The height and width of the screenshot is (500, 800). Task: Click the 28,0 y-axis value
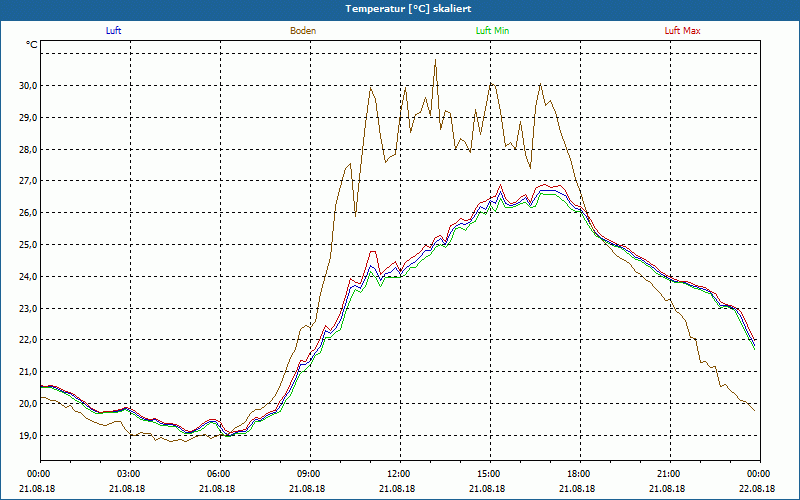click(x=29, y=149)
